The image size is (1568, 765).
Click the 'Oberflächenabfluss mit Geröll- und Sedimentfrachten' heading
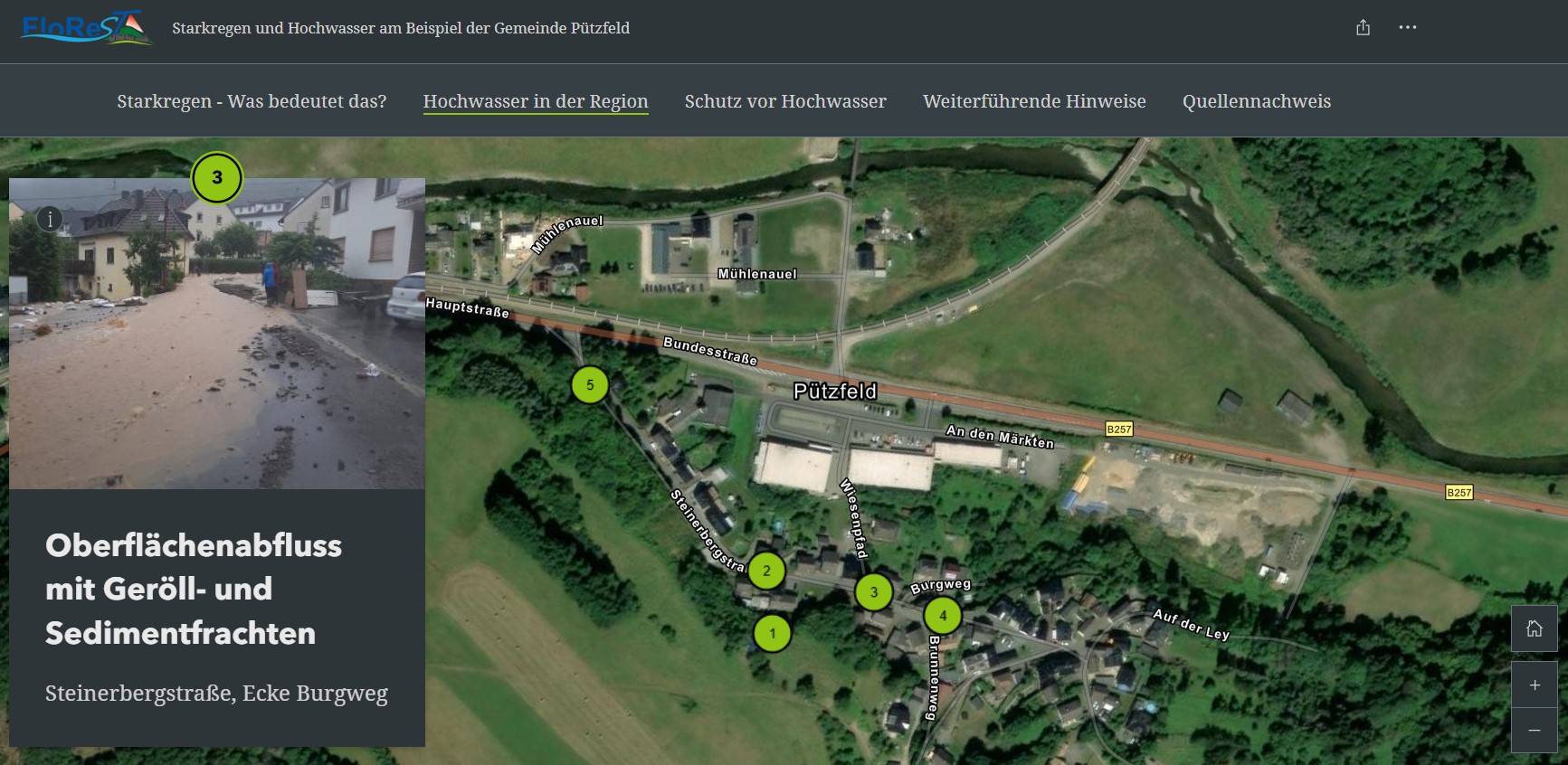point(194,589)
